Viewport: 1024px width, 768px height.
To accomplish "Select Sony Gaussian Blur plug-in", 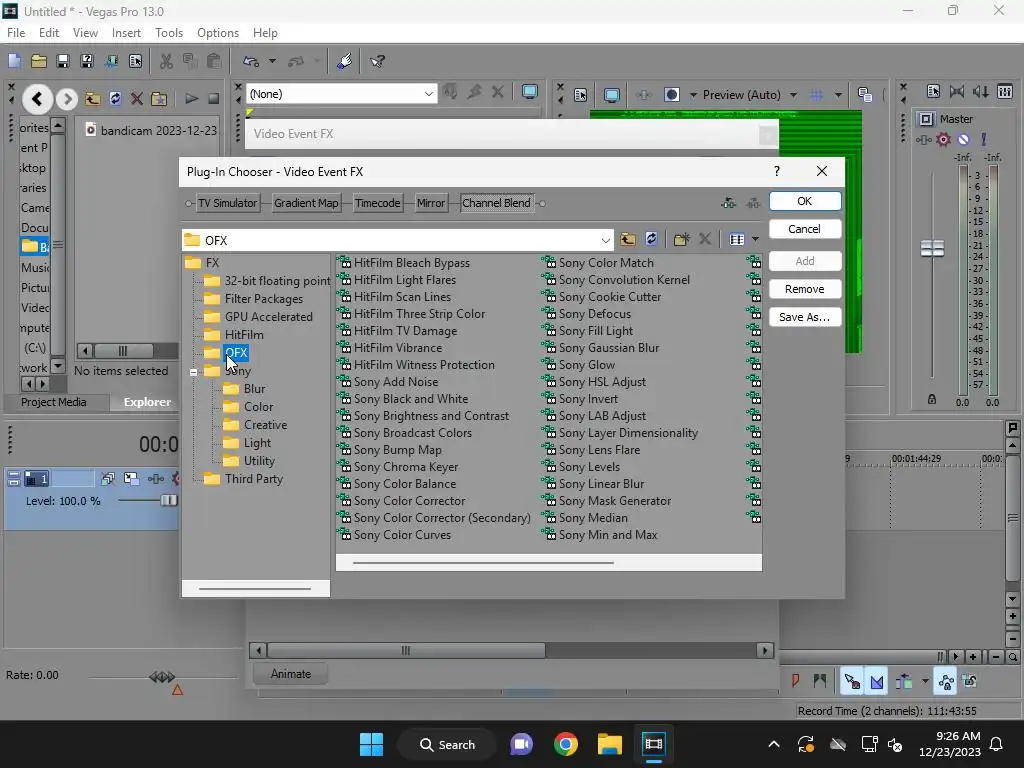I will tap(609, 348).
